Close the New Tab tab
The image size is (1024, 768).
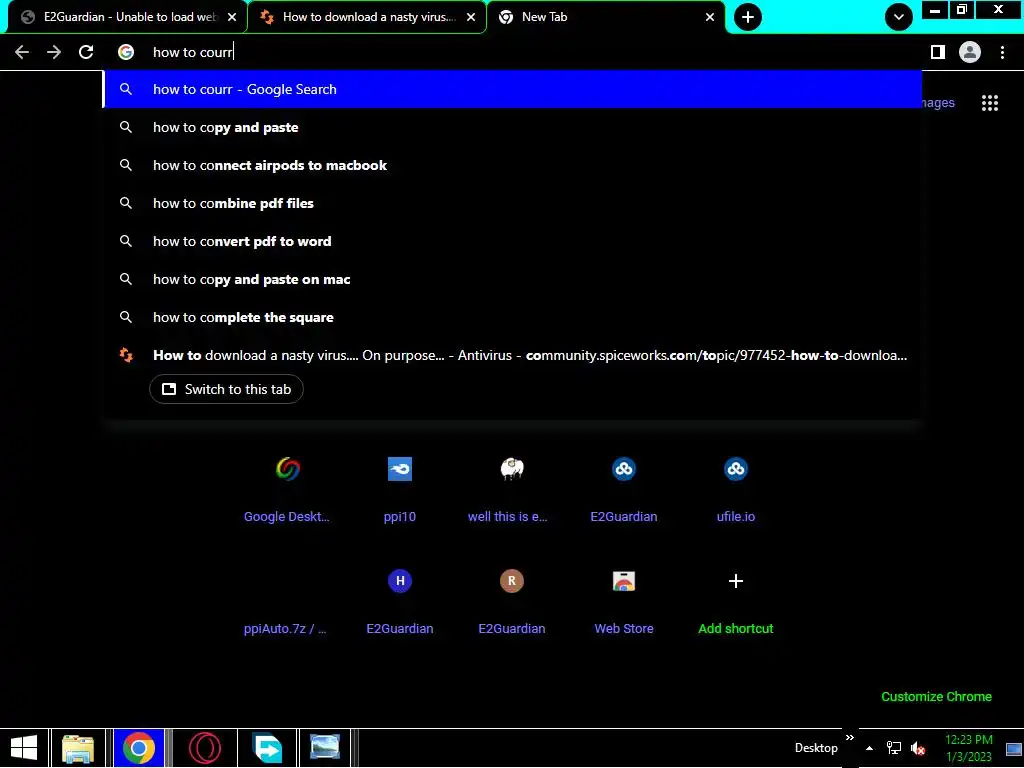[x=710, y=17]
